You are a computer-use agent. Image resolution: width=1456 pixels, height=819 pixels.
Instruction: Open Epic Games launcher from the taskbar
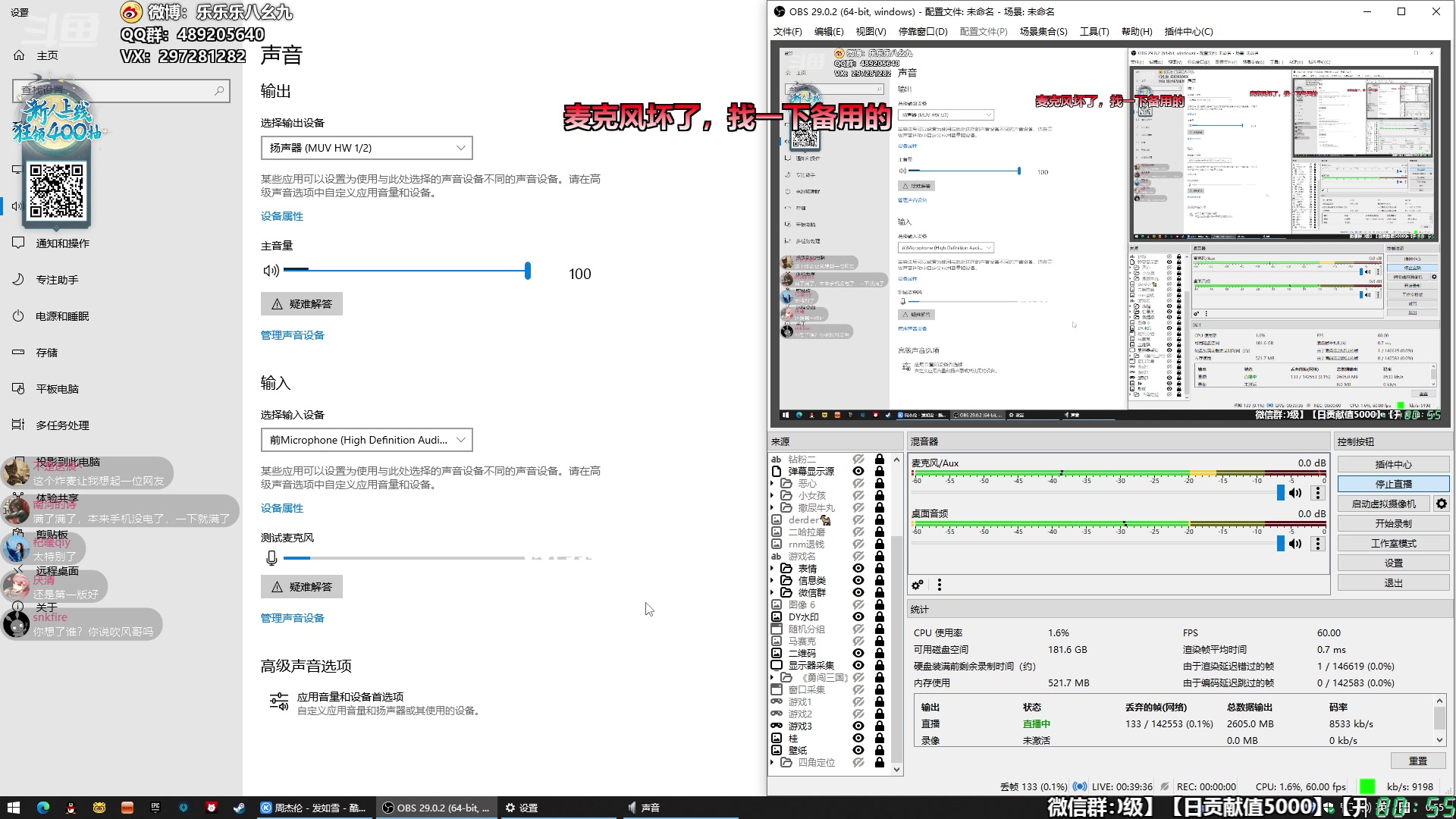pyautogui.click(x=155, y=808)
